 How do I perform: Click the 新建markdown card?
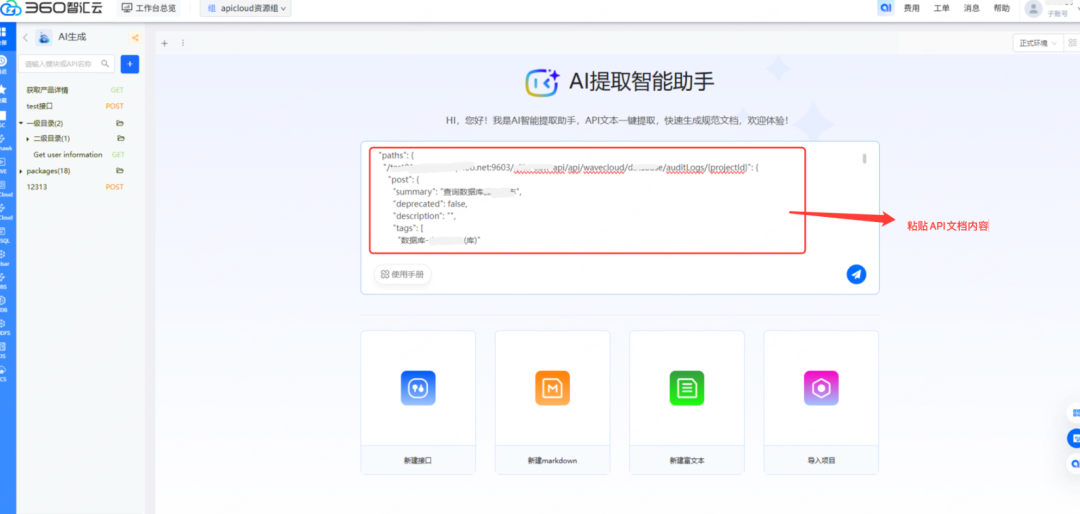(552, 402)
